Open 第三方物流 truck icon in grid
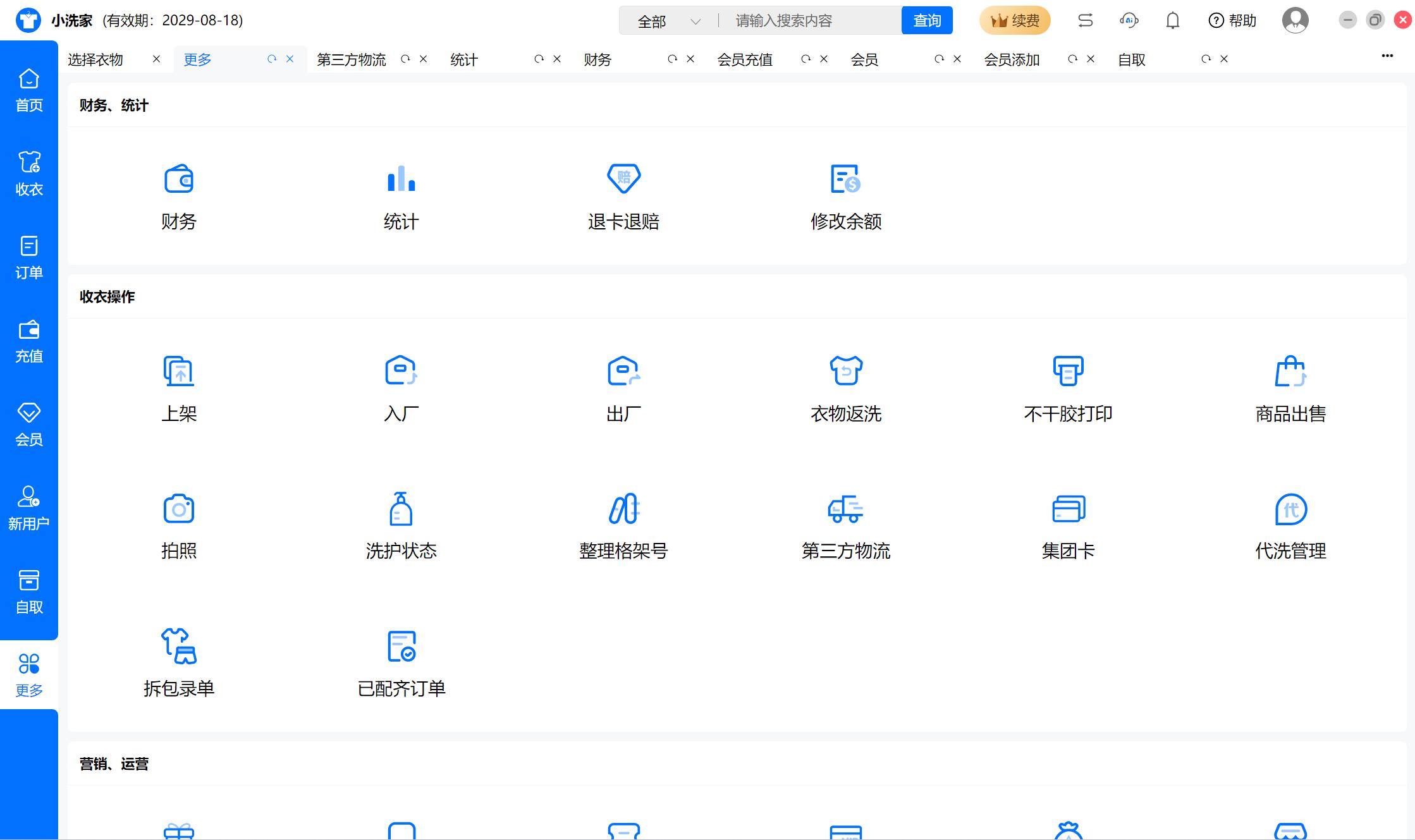This screenshot has height=840, width=1415. pyautogui.click(x=845, y=509)
